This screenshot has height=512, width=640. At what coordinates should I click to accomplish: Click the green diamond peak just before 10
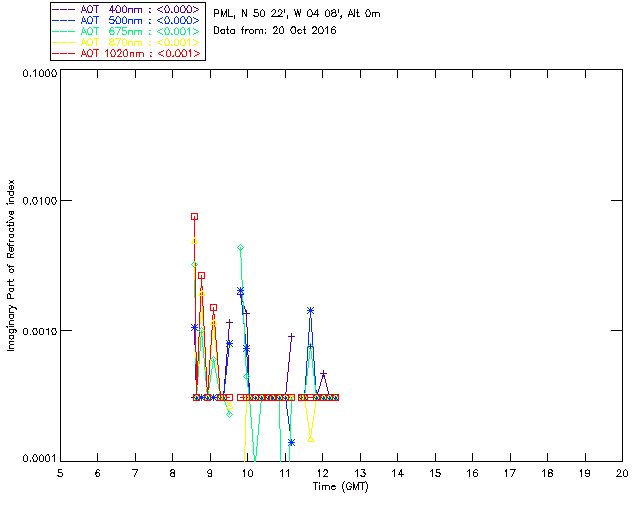pos(240,247)
